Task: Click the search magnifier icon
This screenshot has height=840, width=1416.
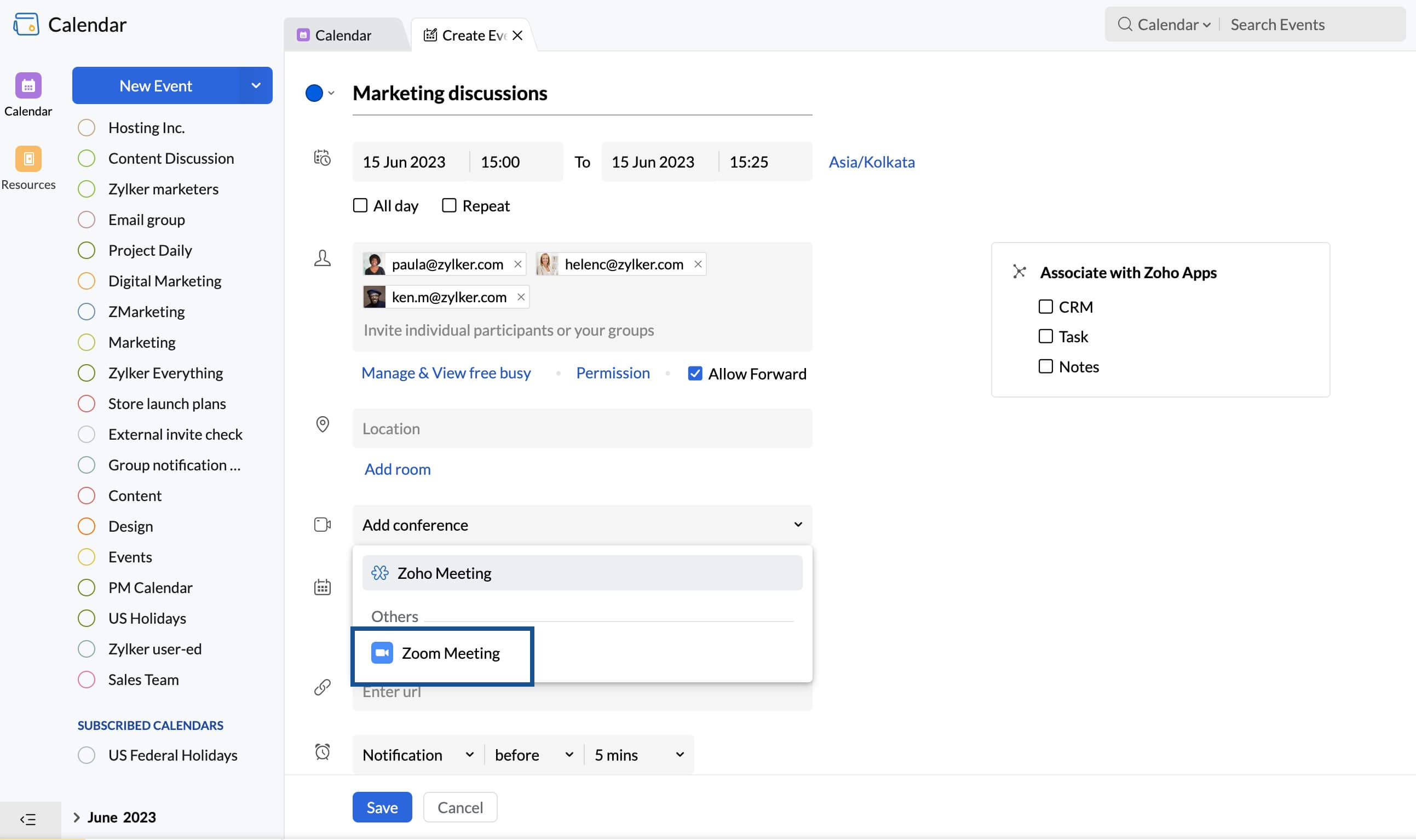Action: pos(1125,24)
